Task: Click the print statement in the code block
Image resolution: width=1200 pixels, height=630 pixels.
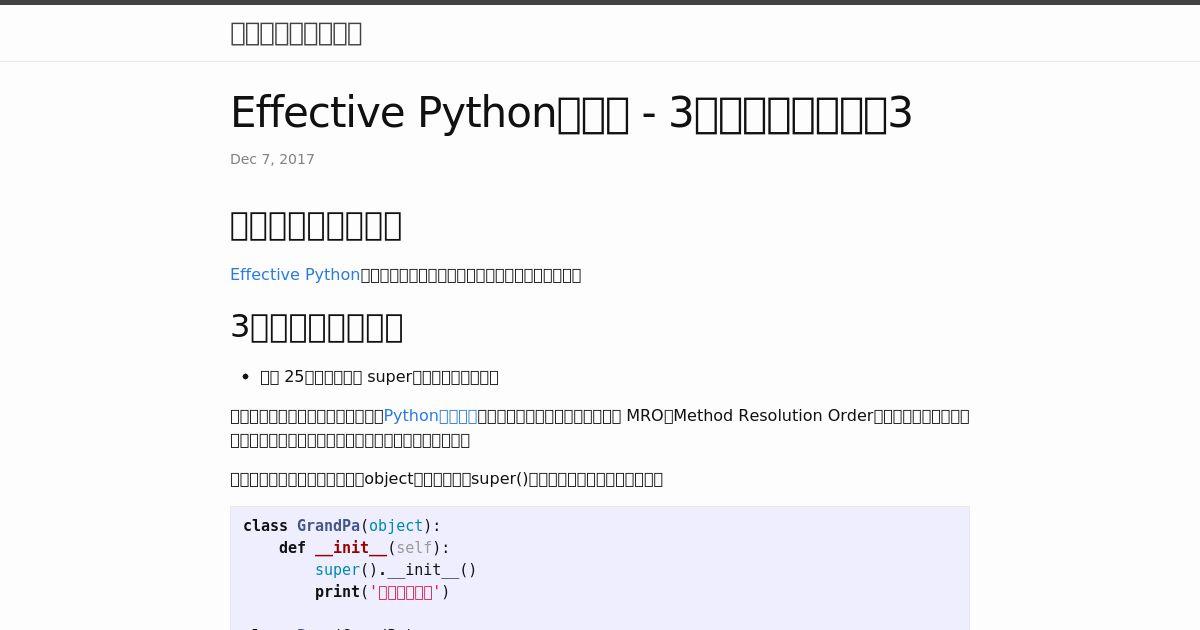Action: [382, 592]
